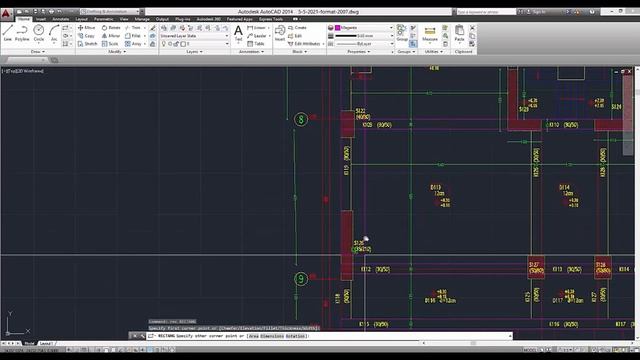Open the Express Tools ribbon tab
This screenshot has height=360, width=640.
tap(271, 19)
